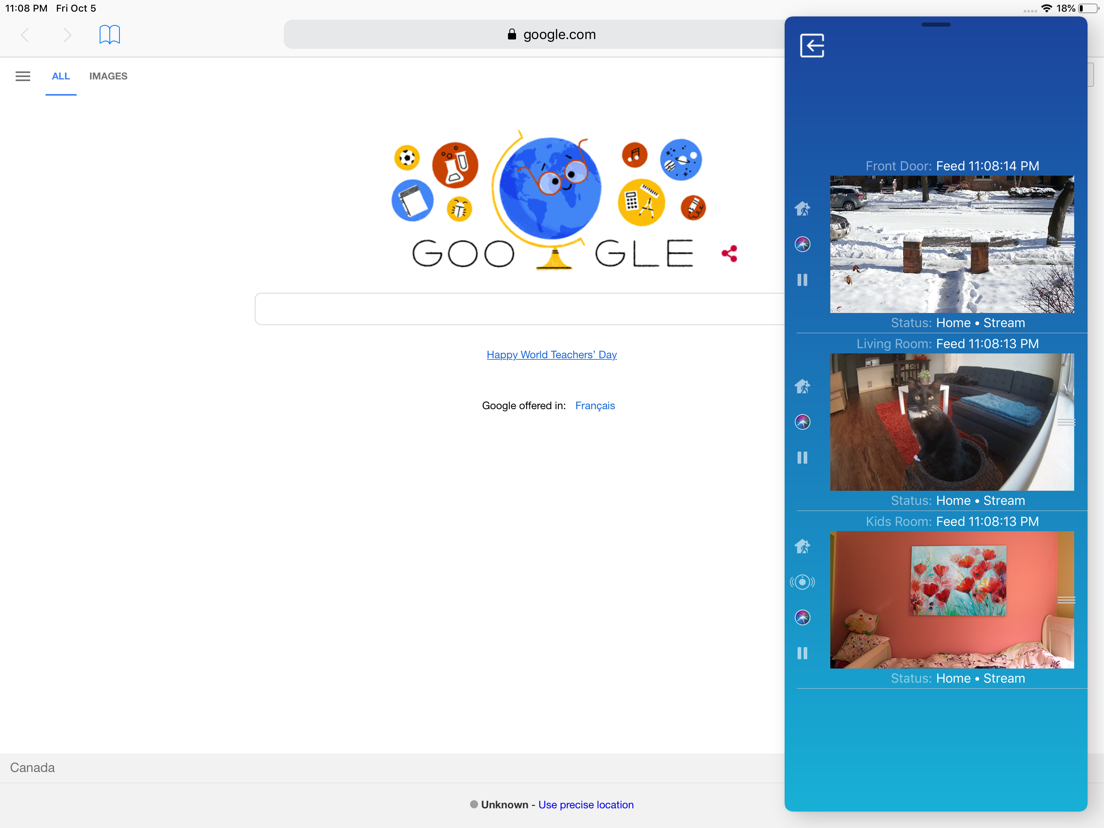Pause the Kids Room camera feed
Image resolution: width=1104 pixels, height=828 pixels.
coord(802,653)
